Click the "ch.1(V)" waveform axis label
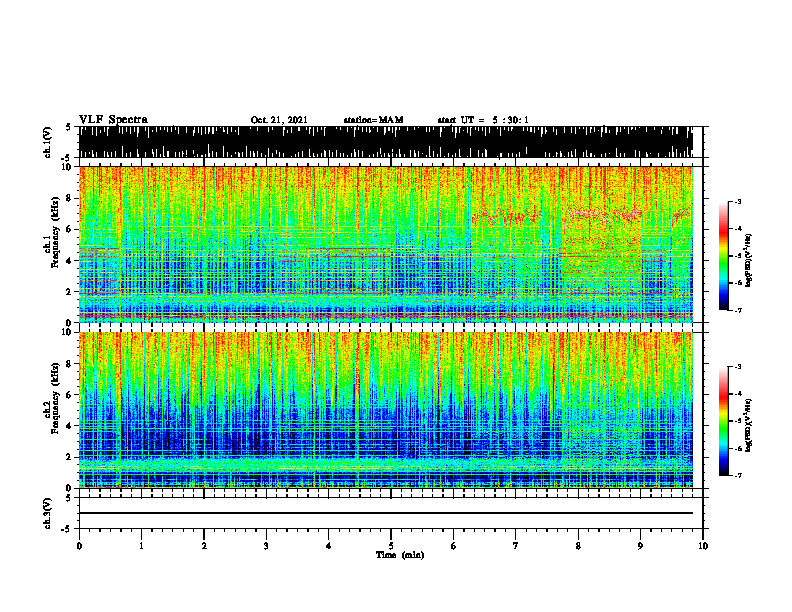The image size is (792, 612). point(48,142)
